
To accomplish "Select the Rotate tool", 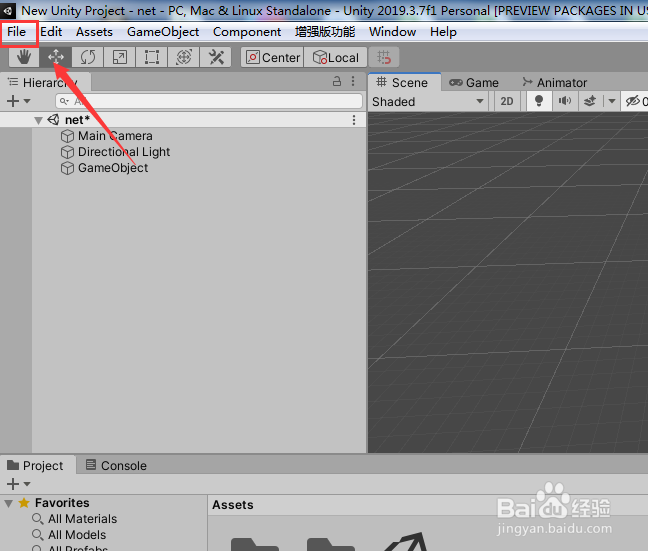I will coord(88,57).
